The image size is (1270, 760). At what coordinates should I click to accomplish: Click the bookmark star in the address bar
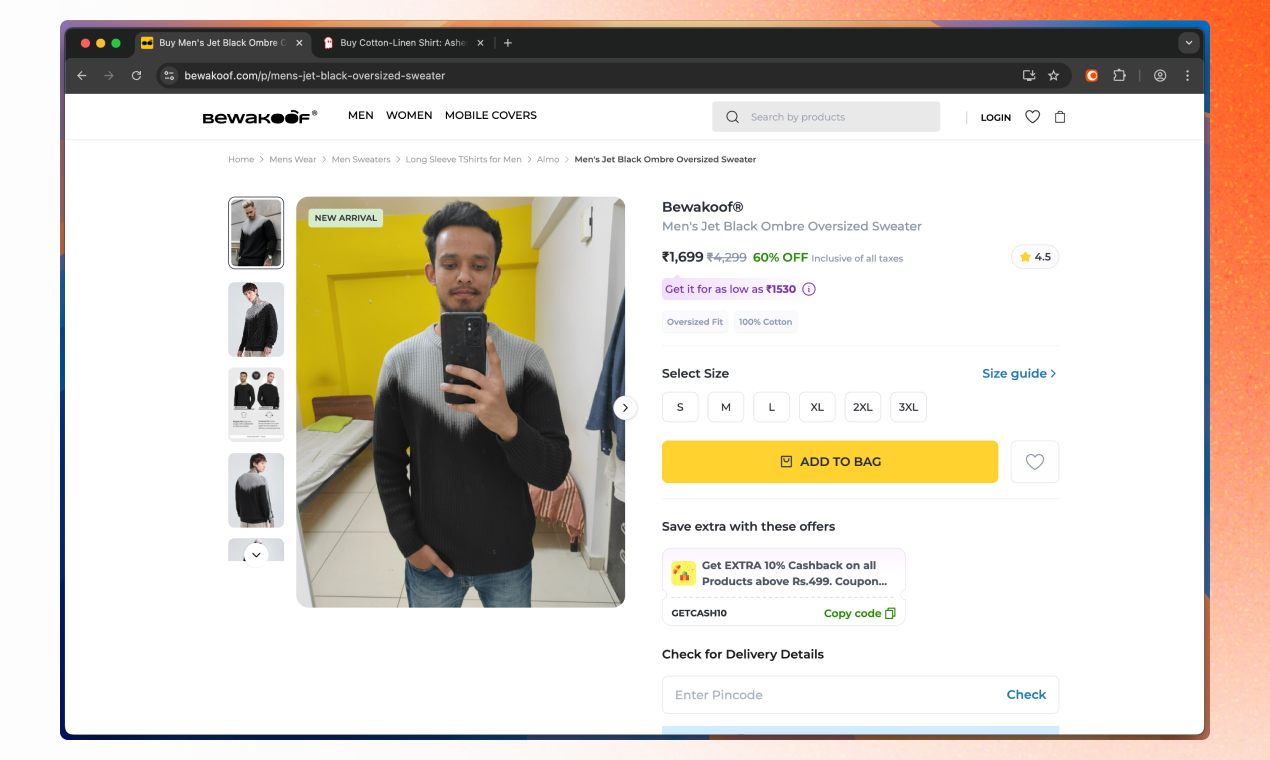1052,75
